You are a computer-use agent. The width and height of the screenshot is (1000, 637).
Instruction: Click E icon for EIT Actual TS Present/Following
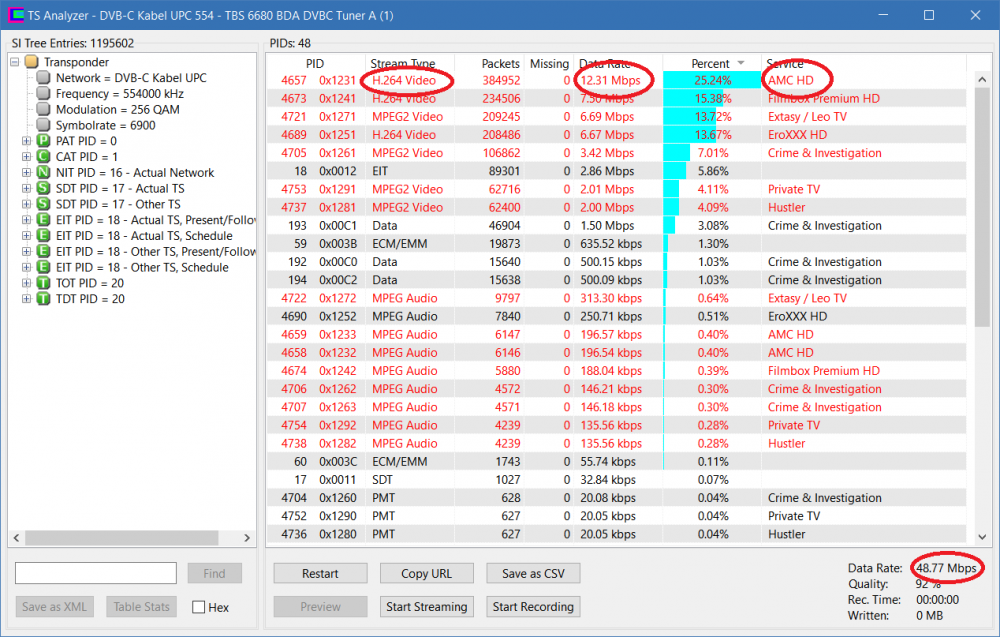(43, 220)
